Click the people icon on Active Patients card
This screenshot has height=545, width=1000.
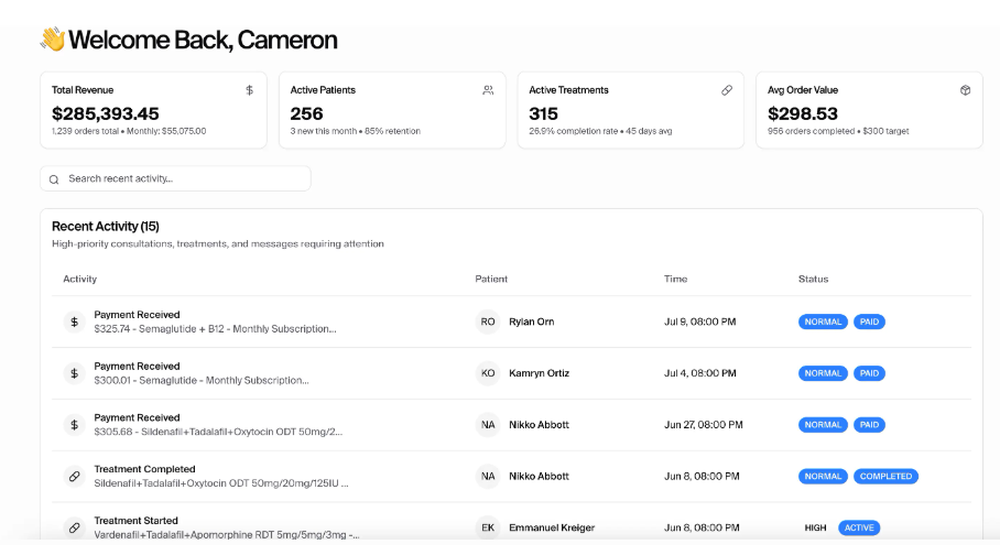(488, 90)
